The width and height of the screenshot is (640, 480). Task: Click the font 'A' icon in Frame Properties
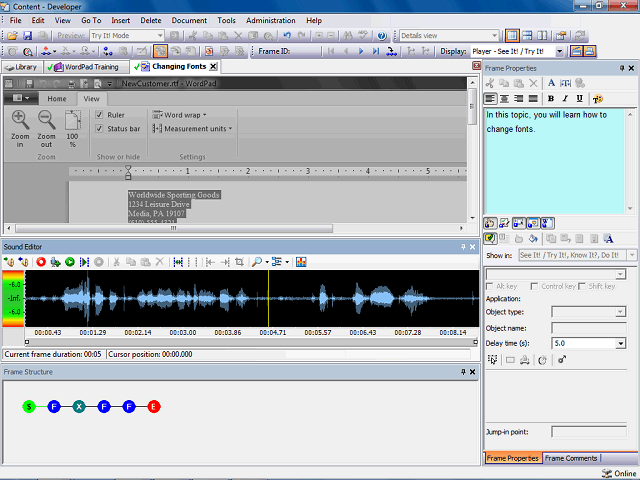(x=551, y=83)
